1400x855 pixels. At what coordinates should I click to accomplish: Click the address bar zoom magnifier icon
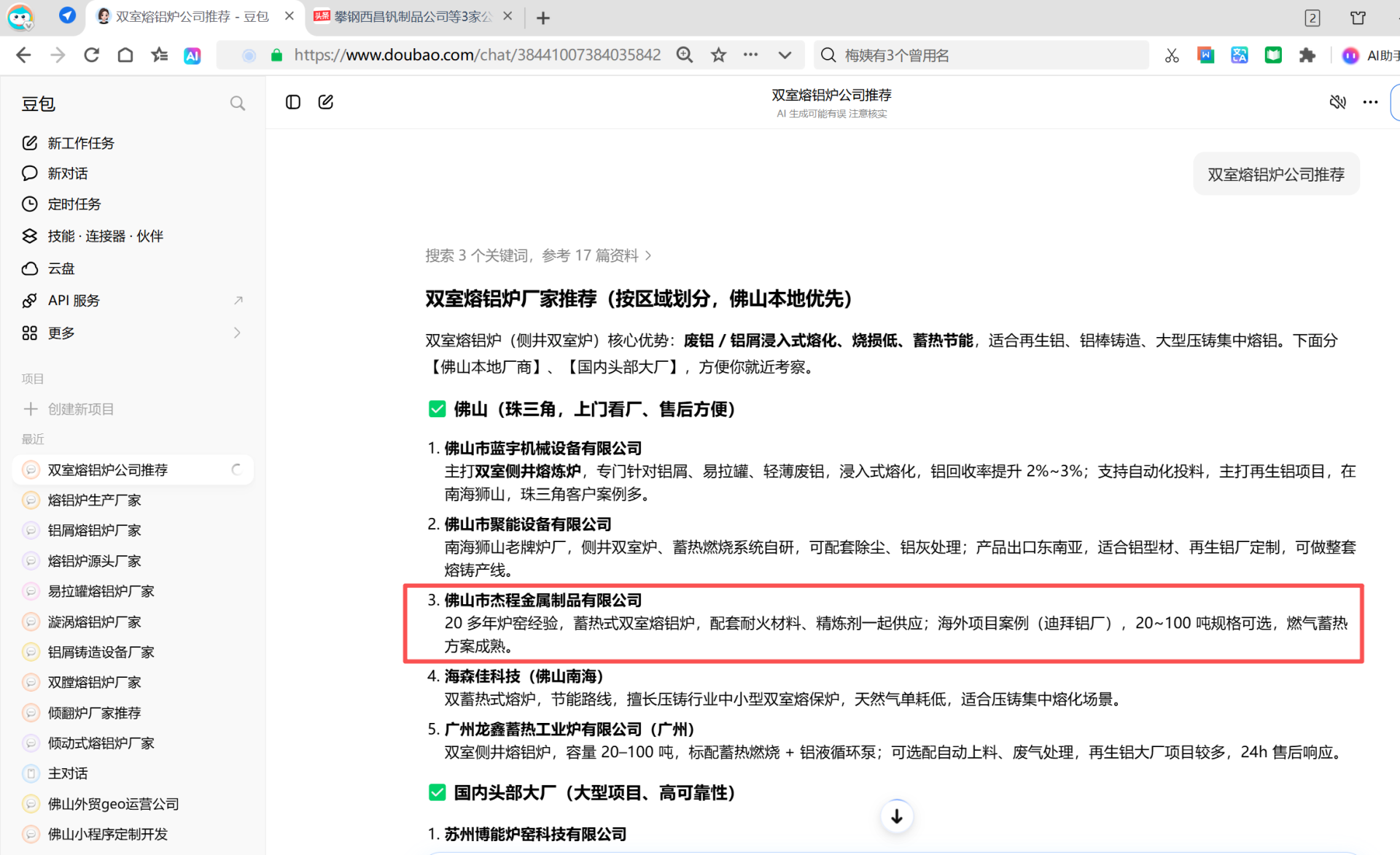pyautogui.click(x=685, y=55)
